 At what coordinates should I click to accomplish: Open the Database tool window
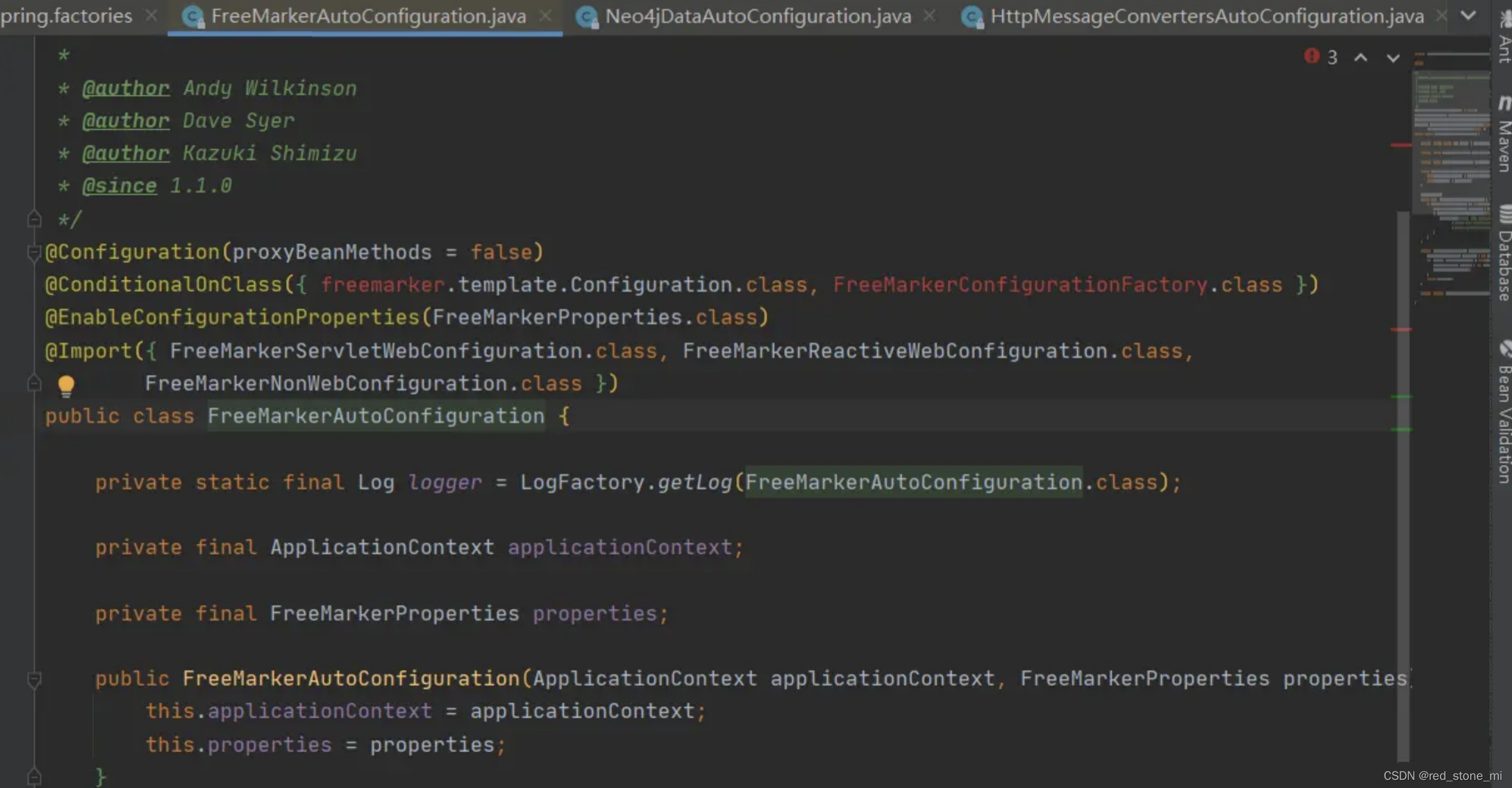coord(1504,253)
